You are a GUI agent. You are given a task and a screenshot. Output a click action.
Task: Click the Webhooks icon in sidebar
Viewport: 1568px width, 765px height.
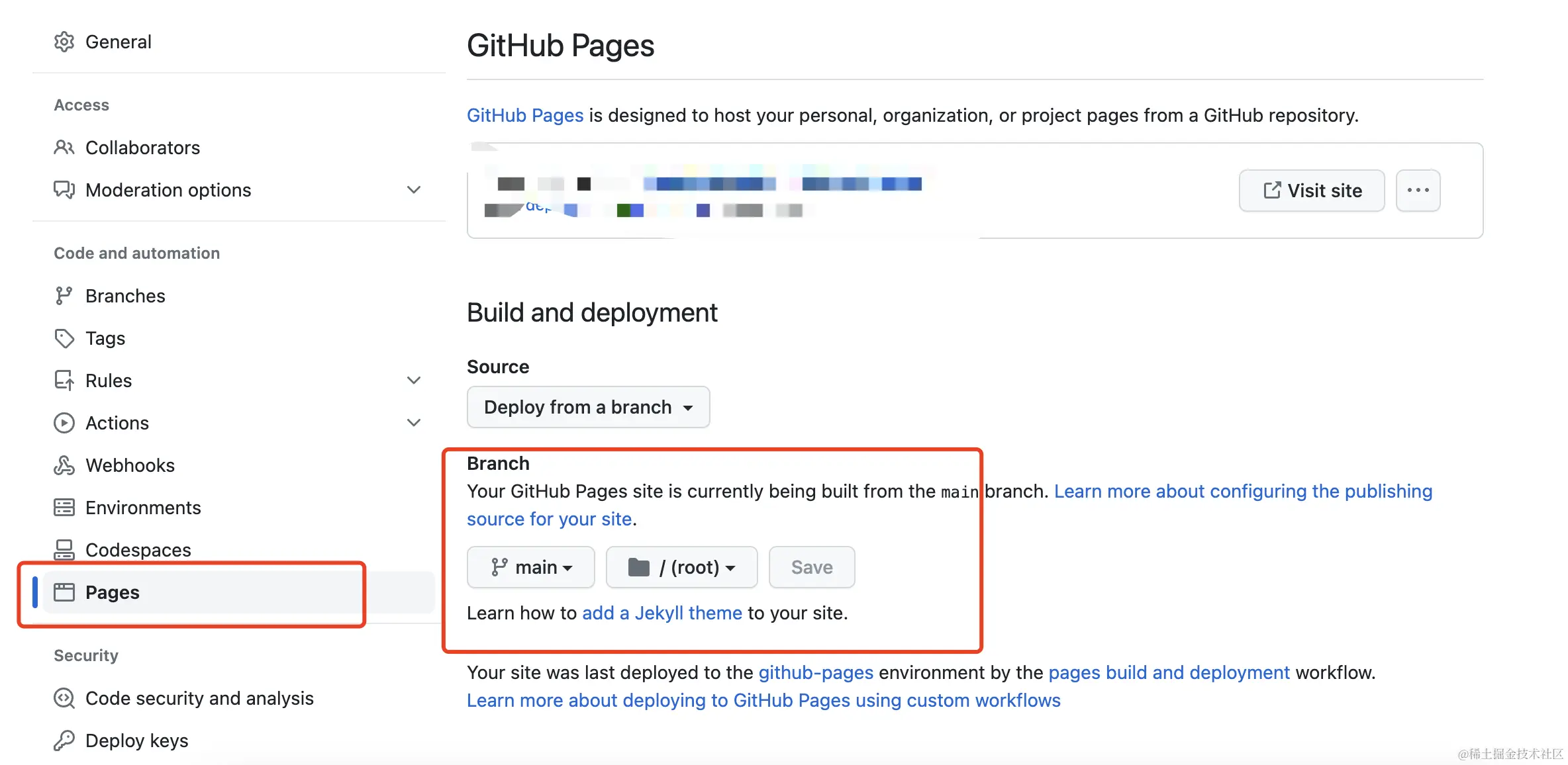(64, 465)
